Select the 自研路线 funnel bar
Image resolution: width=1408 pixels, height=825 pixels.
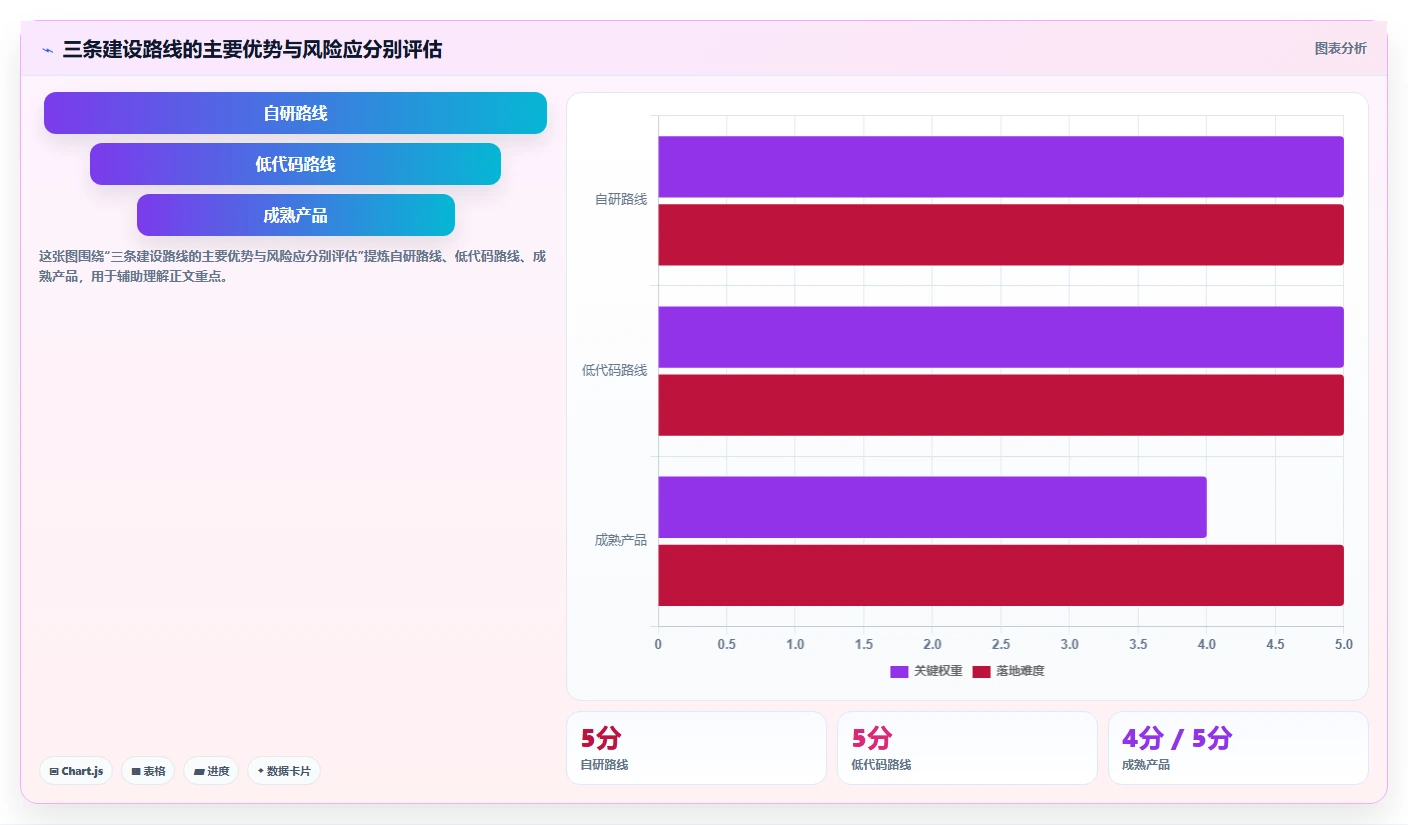pyautogui.click(x=295, y=113)
